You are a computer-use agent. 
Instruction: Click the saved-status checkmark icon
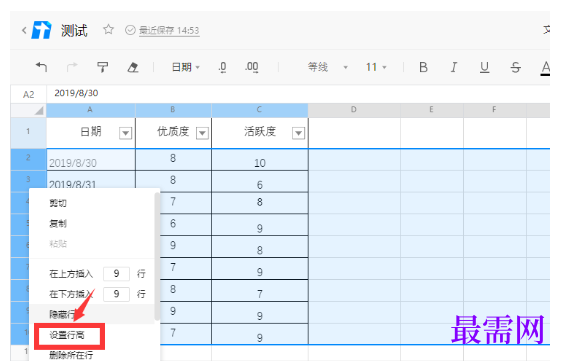pyautogui.click(x=130, y=30)
